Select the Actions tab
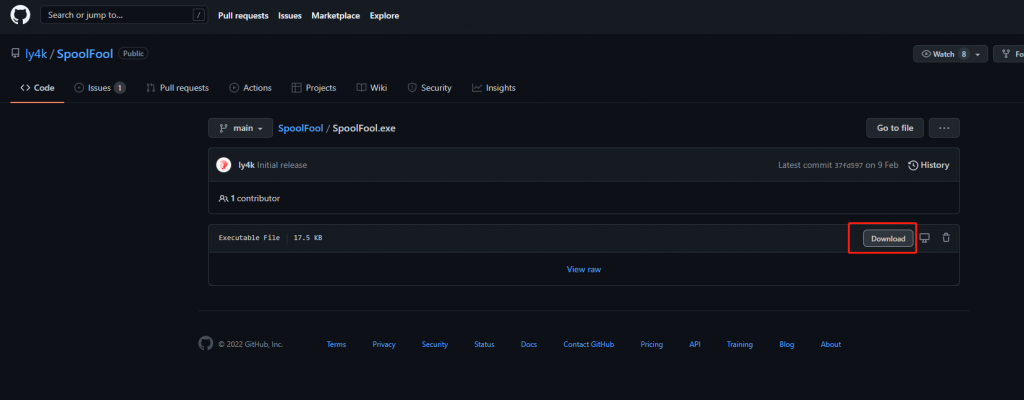The height and width of the screenshot is (400, 1024). (250, 88)
